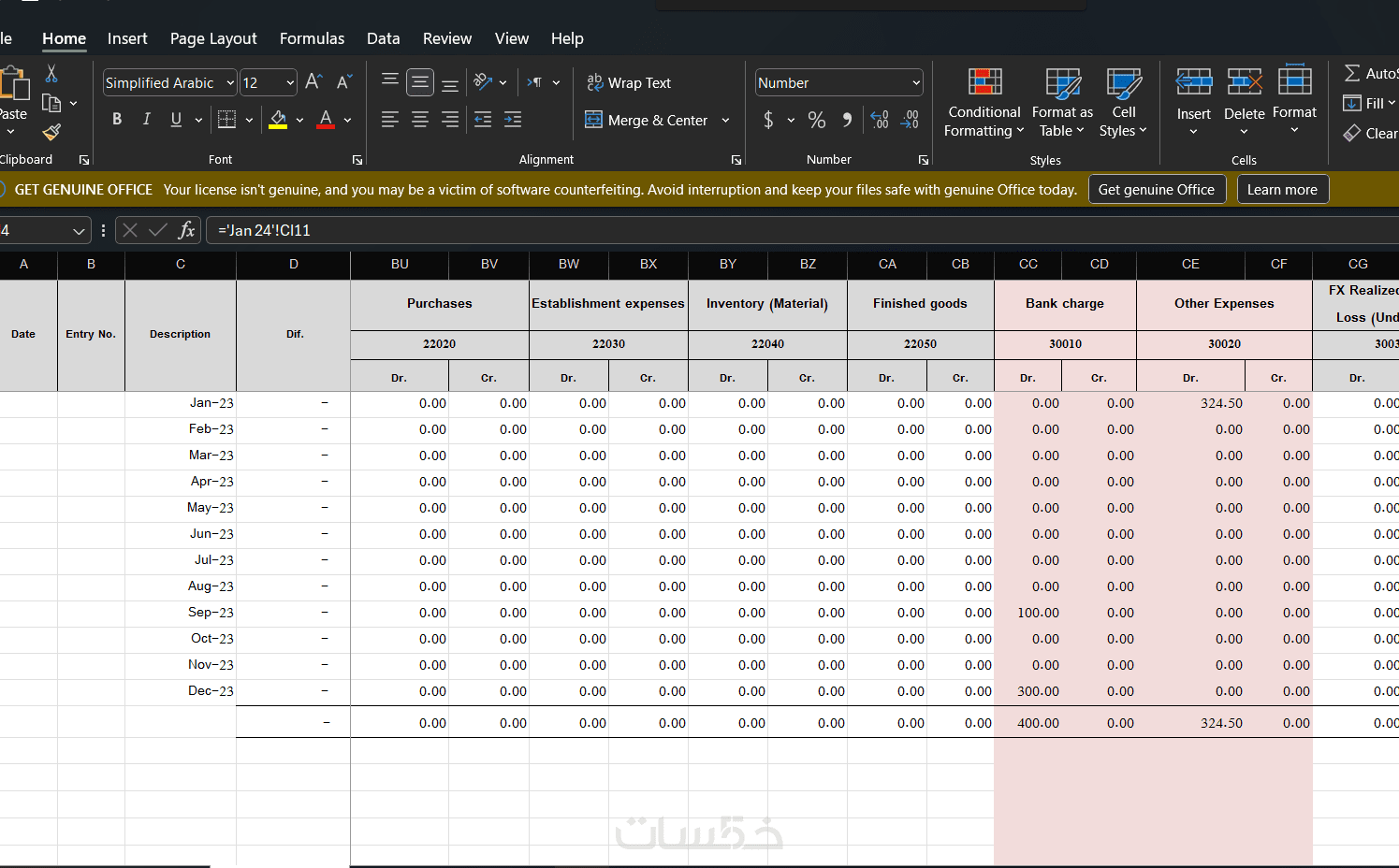This screenshot has width=1399, height=868.
Task: Toggle Bold formatting
Action: click(x=117, y=120)
